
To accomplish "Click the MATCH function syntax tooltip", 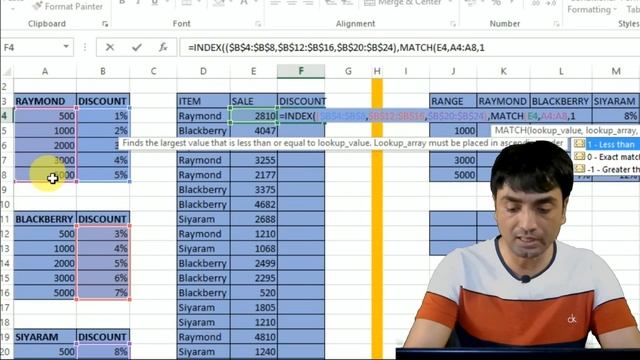I will 566,131.
